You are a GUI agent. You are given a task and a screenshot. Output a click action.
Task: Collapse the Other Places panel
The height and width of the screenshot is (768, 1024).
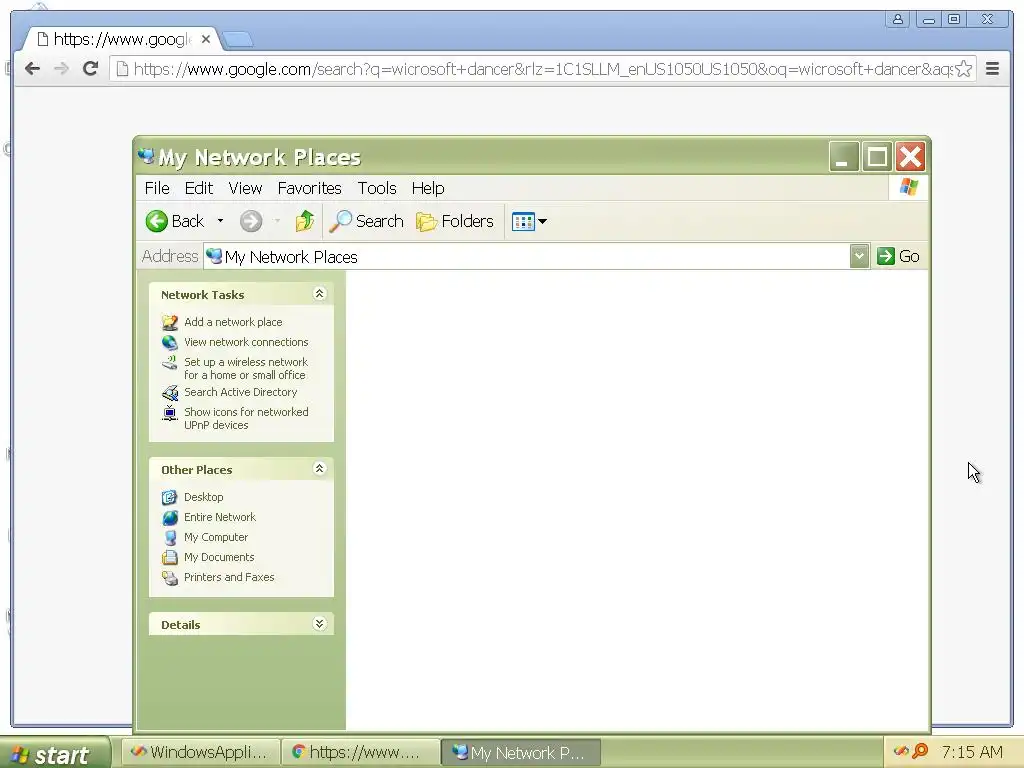tap(319, 468)
